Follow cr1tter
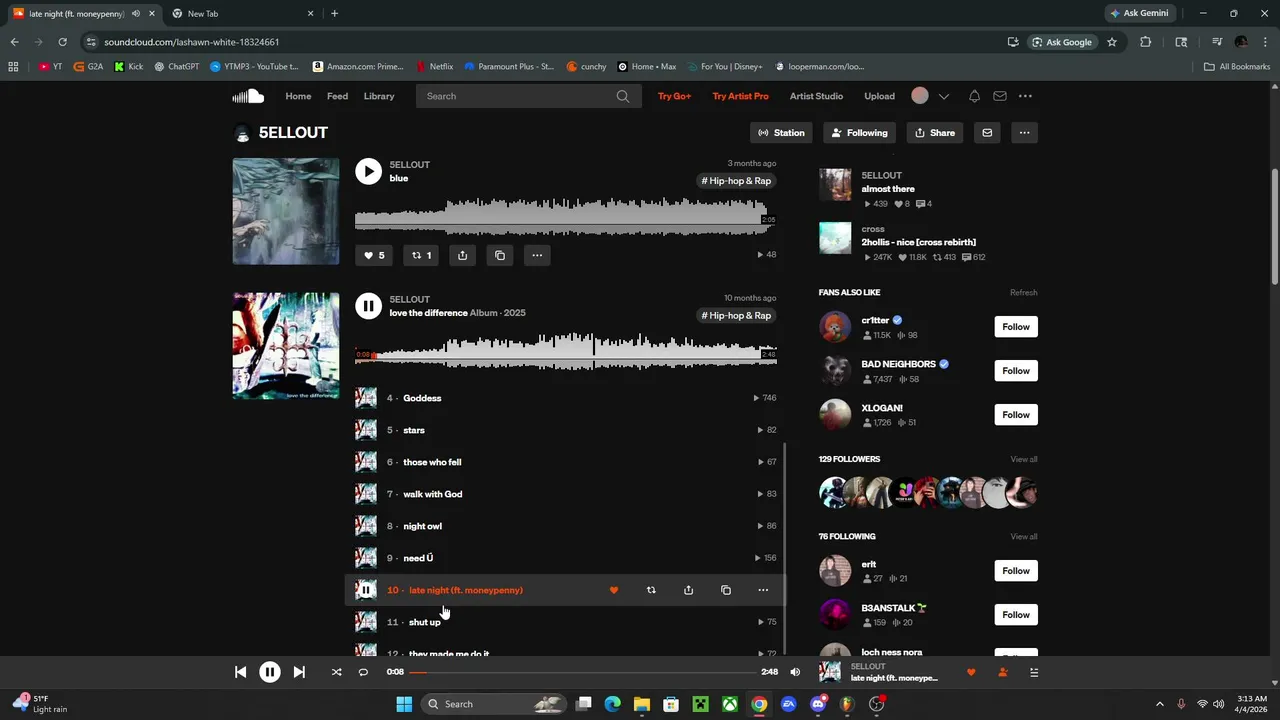The width and height of the screenshot is (1280, 720). [x=1016, y=327]
